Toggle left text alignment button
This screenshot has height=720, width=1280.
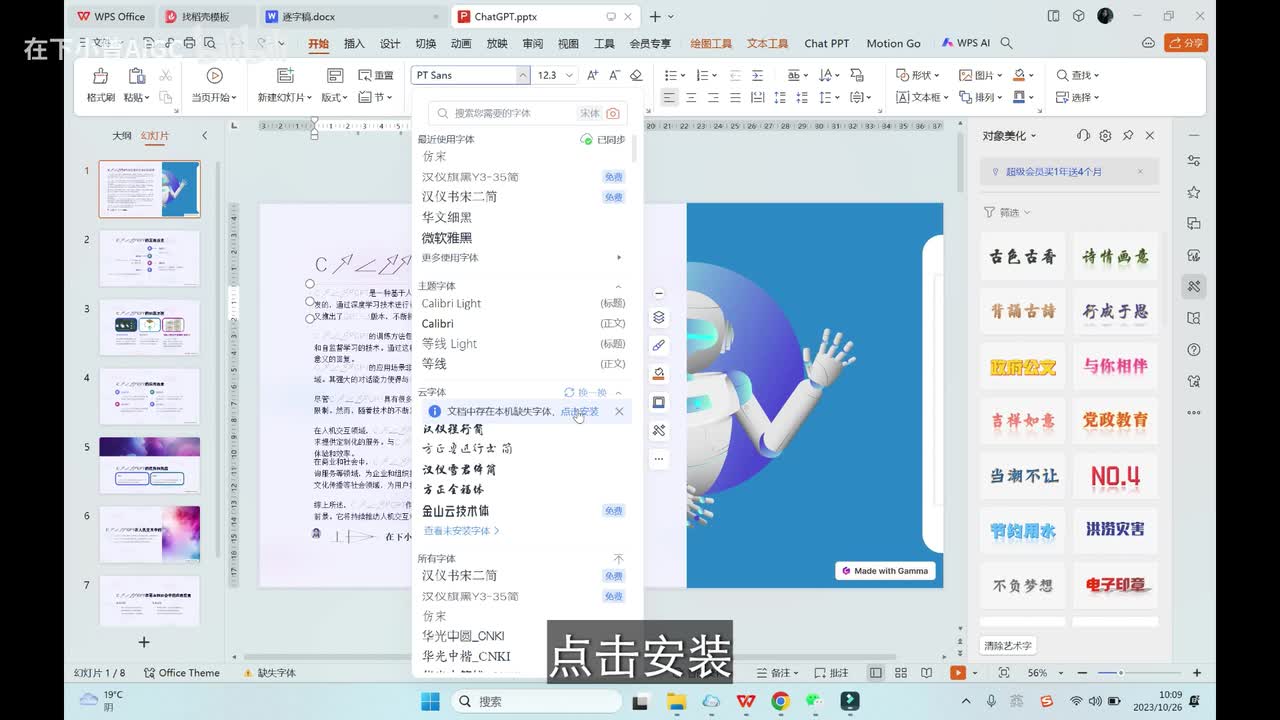coord(669,98)
